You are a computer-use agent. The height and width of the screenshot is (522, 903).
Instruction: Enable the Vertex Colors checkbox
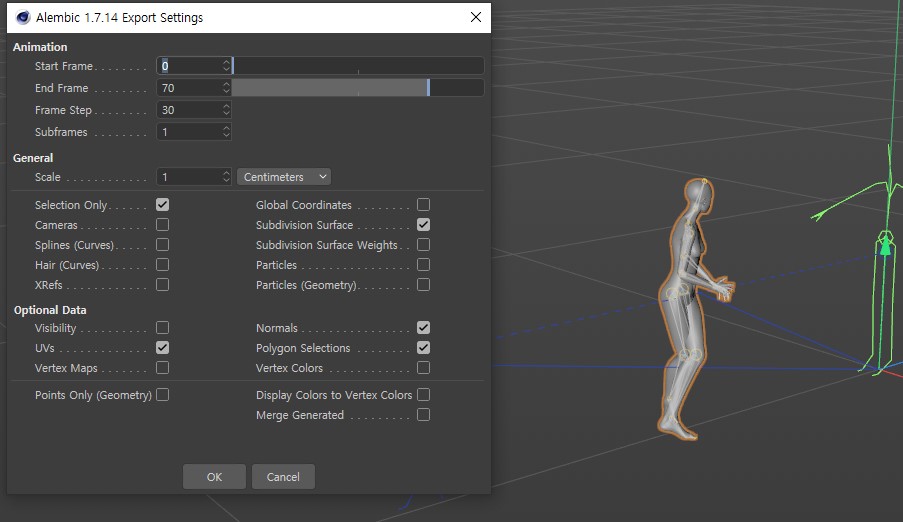[x=423, y=368]
